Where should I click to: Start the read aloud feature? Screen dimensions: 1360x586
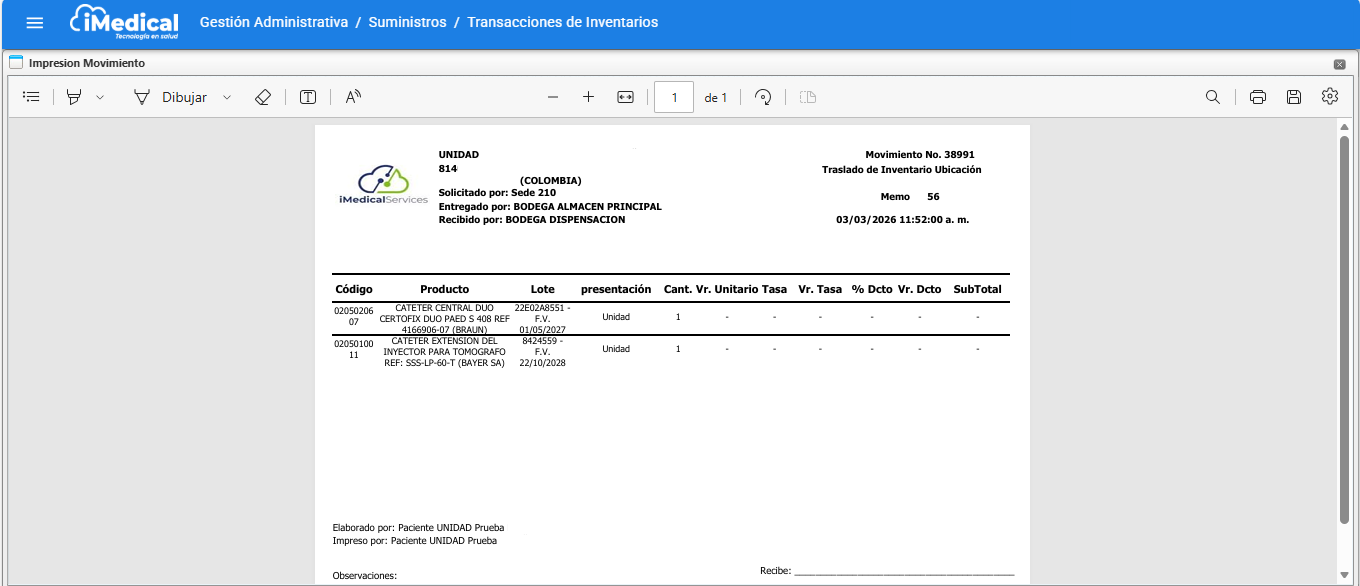353,97
